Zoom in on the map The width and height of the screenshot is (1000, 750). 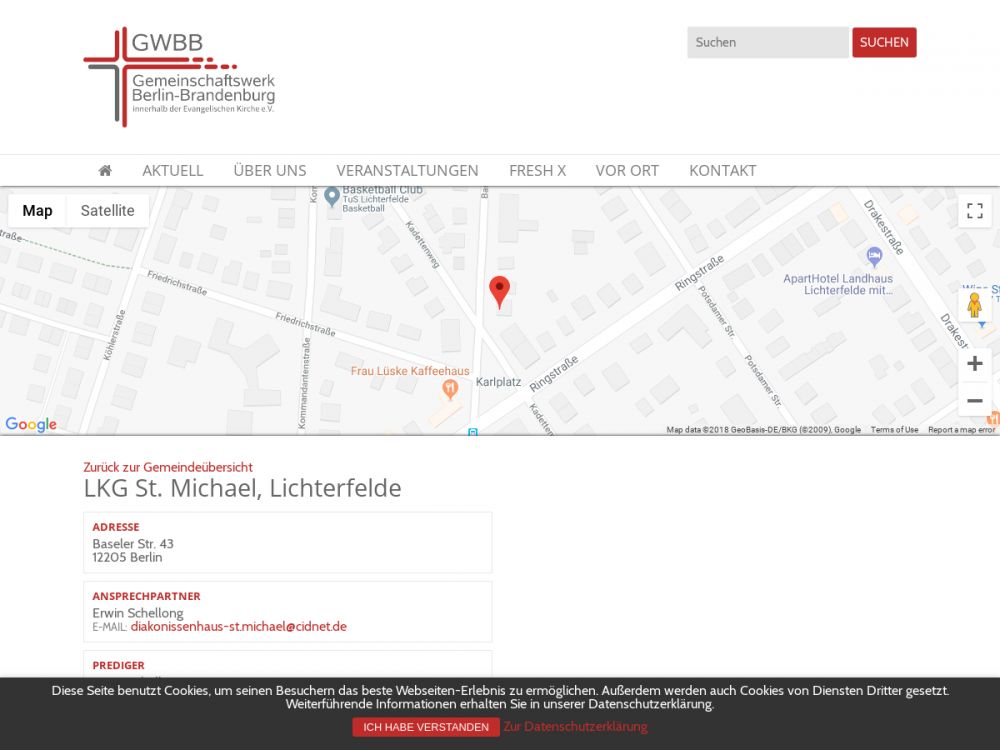pos(975,364)
